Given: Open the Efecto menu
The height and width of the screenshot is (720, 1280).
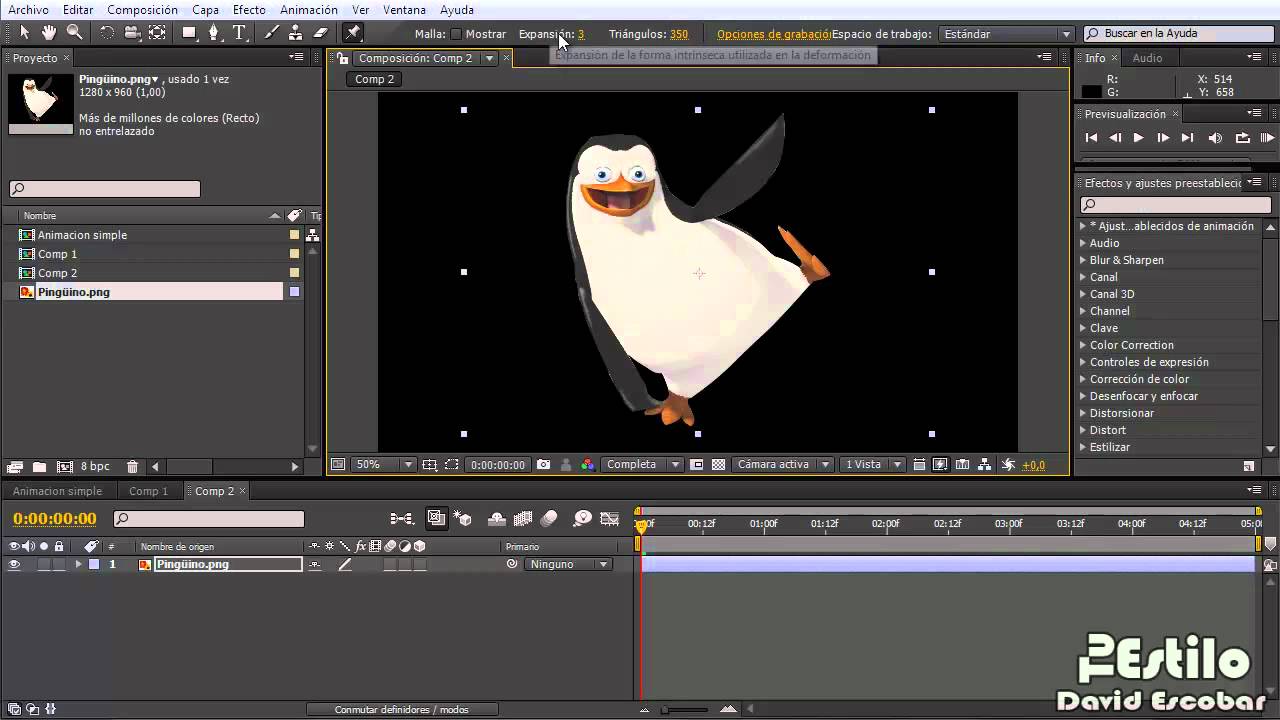Looking at the screenshot, I should tap(249, 10).
